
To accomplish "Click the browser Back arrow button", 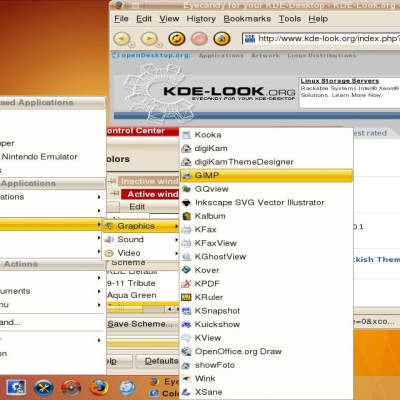I will [122, 39].
